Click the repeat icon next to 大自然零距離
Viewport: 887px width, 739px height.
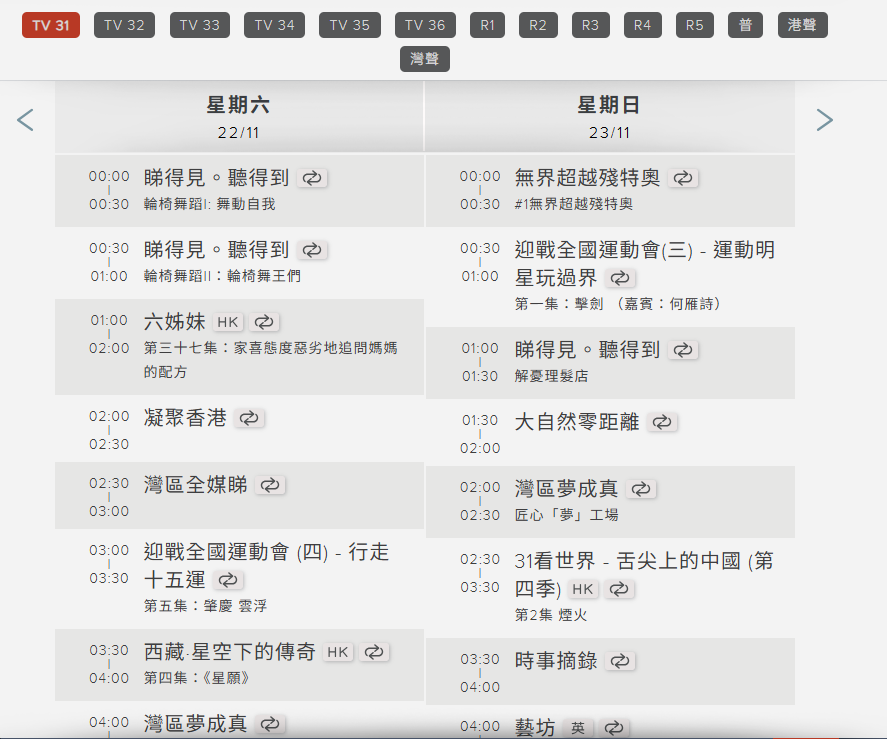click(x=661, y=422)
